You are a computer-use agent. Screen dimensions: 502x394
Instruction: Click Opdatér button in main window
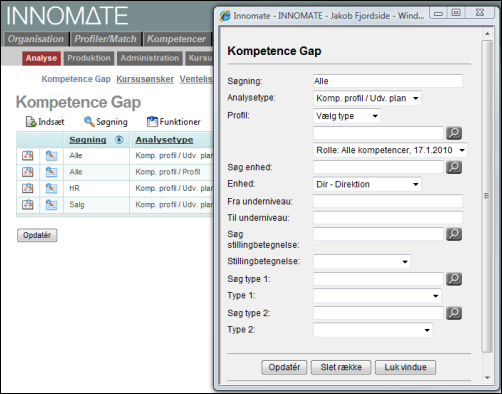(x=37, y=235)
